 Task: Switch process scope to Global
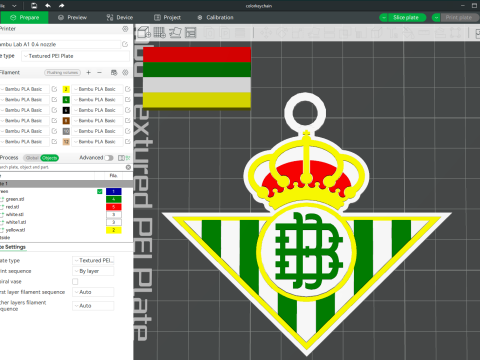[x=32, y=158]
